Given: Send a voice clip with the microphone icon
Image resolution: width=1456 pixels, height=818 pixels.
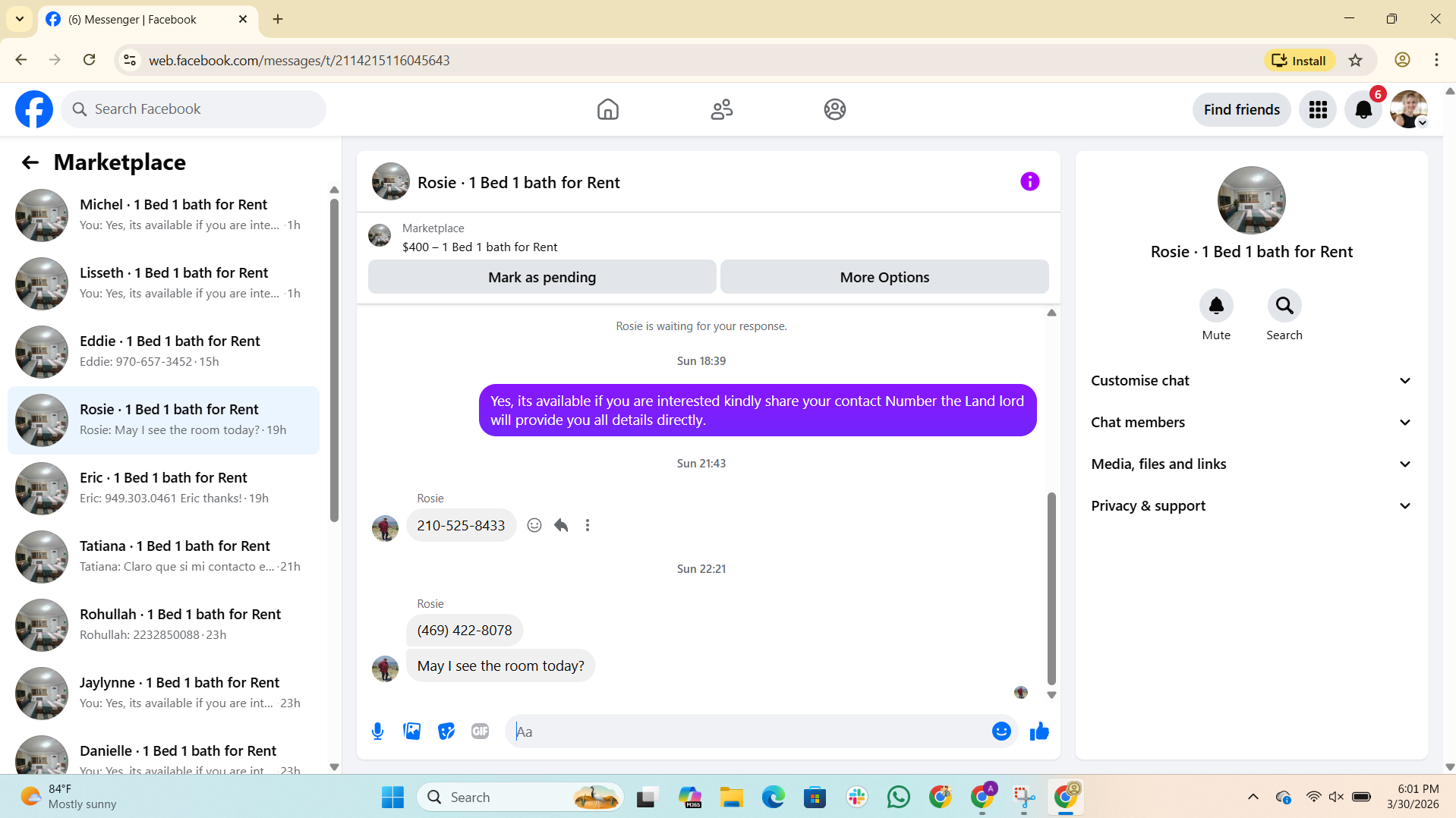Looking at the screenshot, I should point(377,731).
